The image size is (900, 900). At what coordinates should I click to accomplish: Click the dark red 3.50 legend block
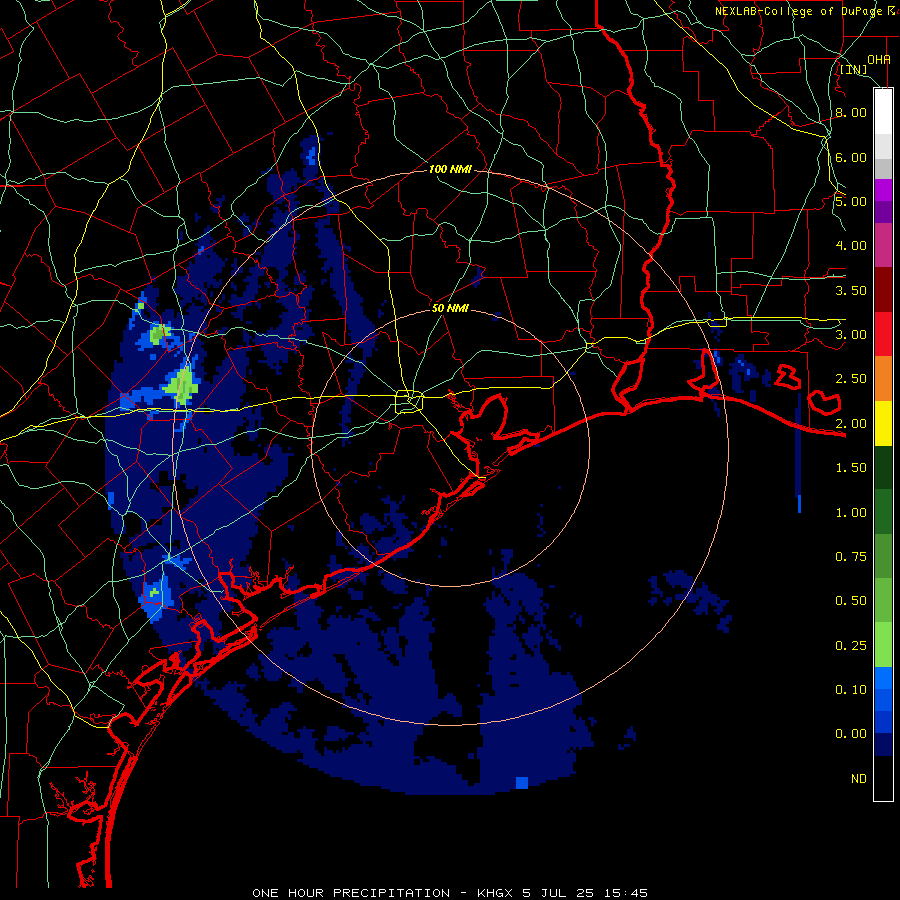pyautogui.click(x=883, y=290)
